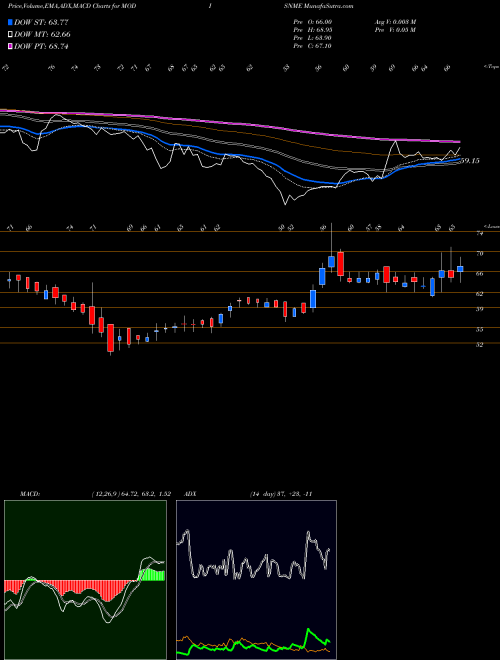The width and height of the screenshot is (500, 660).
Task: Click the white DOW MT legend swatch
Action: point(11,35)
